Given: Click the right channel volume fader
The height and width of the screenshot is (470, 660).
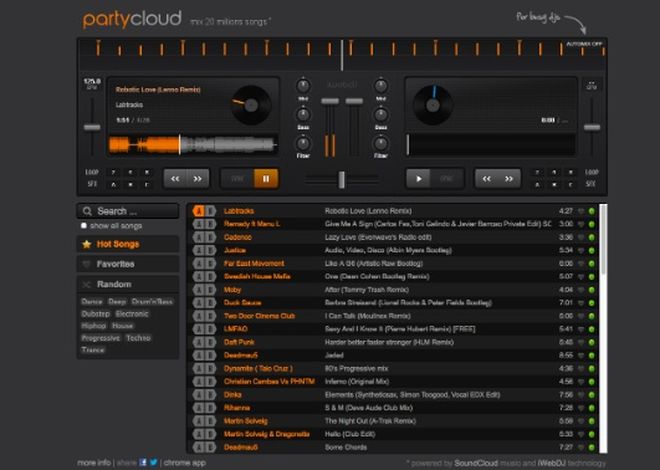Looking at the screenshot, I should pos(354,101).
